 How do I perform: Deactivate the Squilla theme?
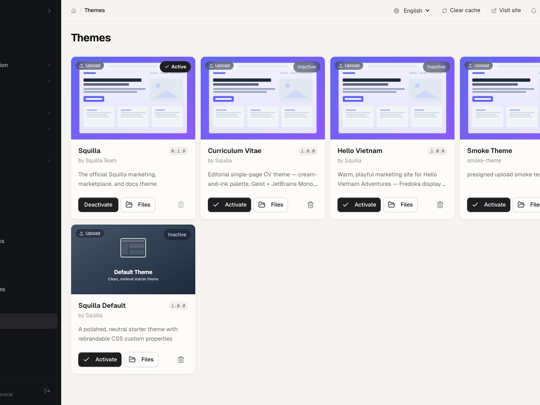98,205
